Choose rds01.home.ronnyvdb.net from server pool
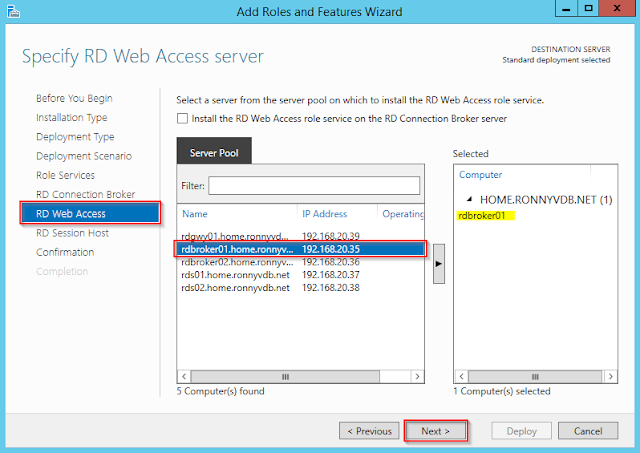The image size is (640, 453). tap(235, 275)
